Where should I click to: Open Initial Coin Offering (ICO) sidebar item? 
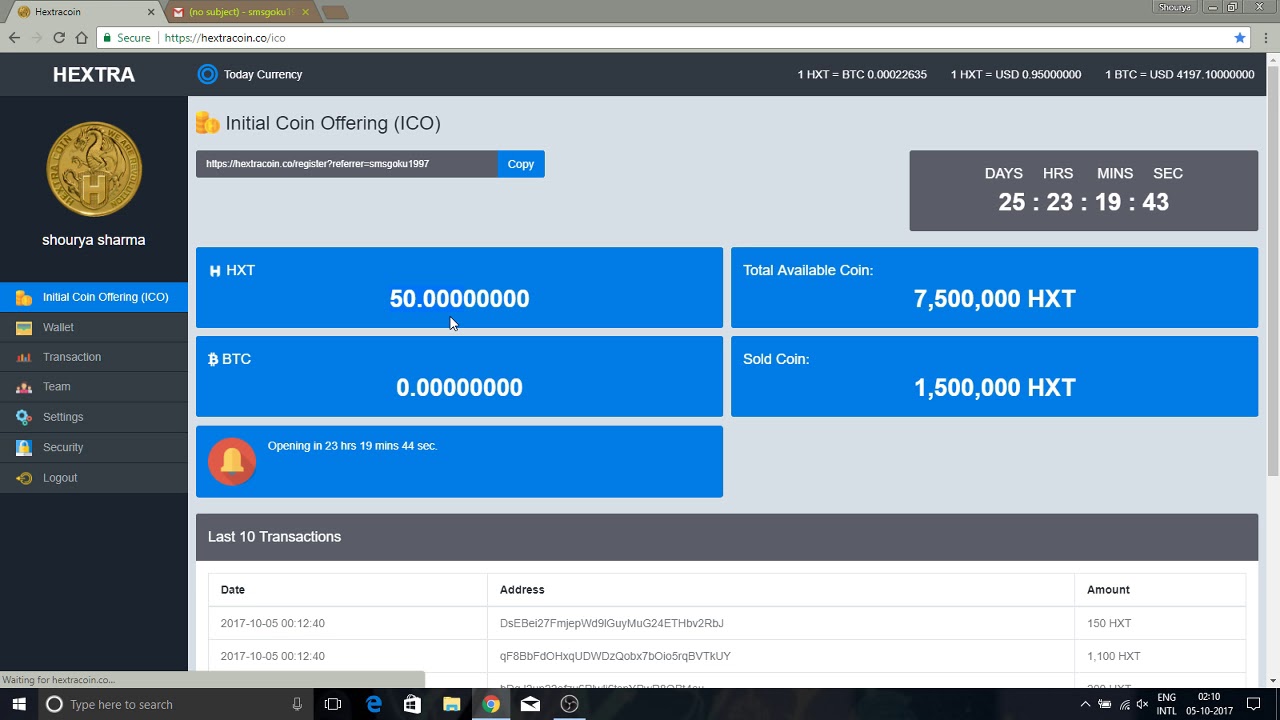pyautogui.click(x=94, y=297)
